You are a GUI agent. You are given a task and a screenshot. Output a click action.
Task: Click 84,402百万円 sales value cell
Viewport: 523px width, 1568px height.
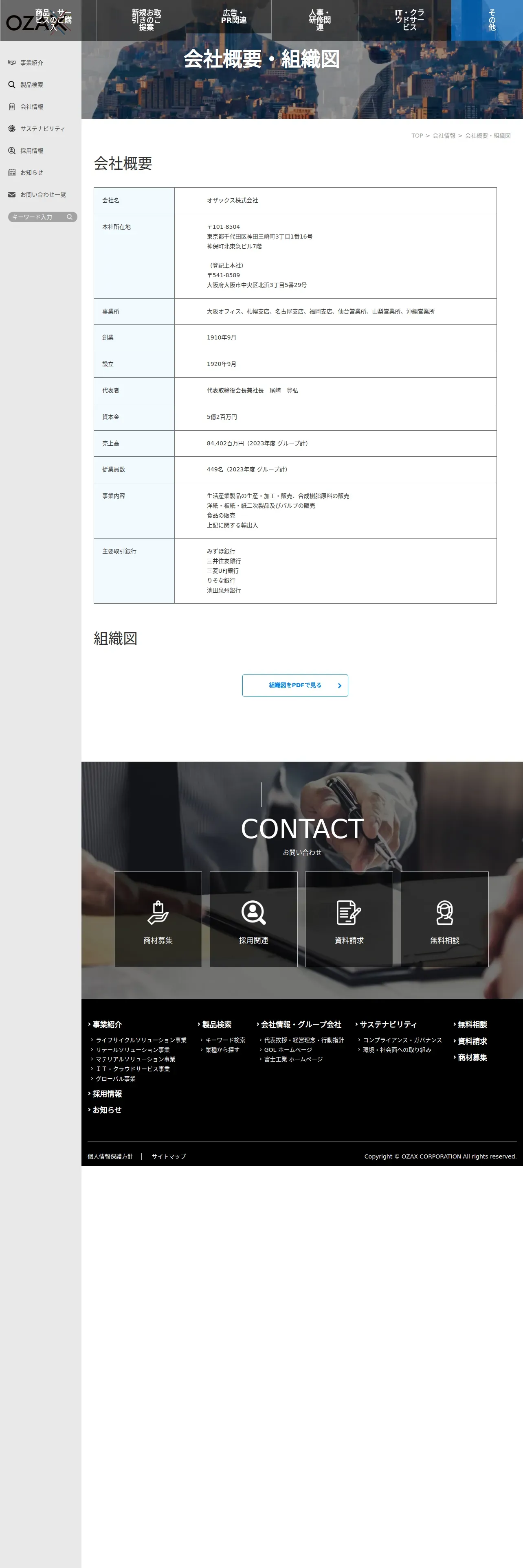point(336,443)
